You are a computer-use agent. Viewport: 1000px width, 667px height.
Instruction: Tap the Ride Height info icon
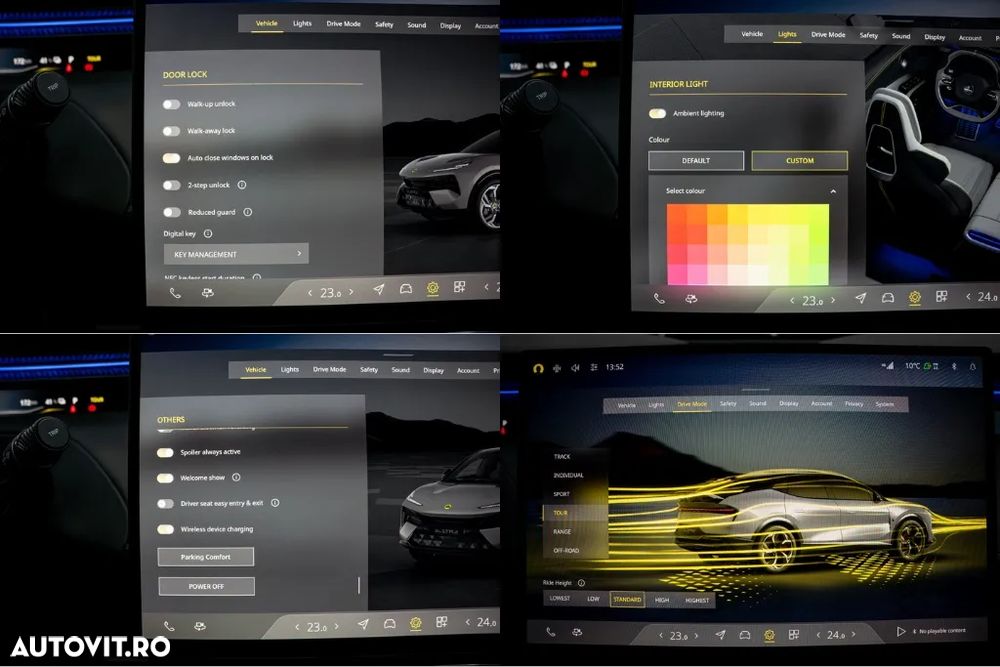[x=581, y=583]
